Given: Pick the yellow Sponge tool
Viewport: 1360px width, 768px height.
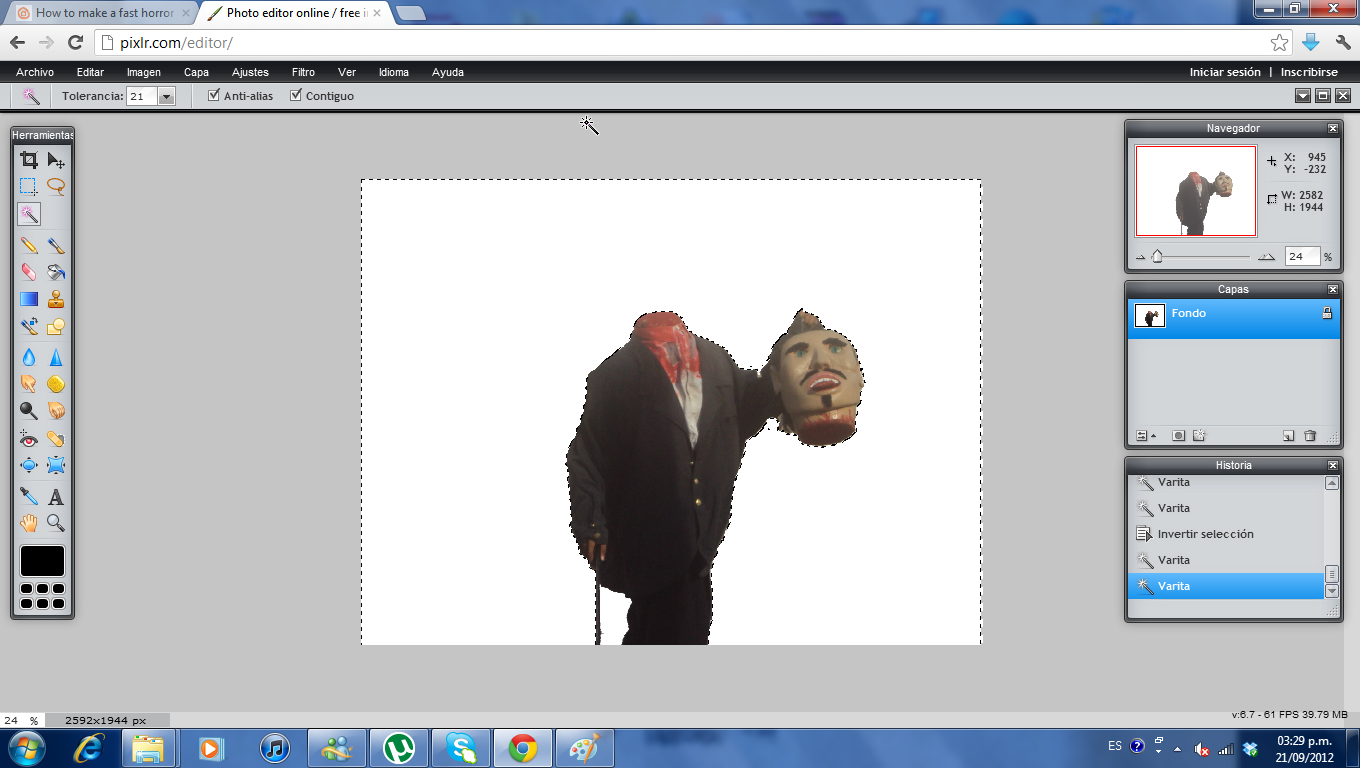Looking at the screenshot, I should 56,383.
